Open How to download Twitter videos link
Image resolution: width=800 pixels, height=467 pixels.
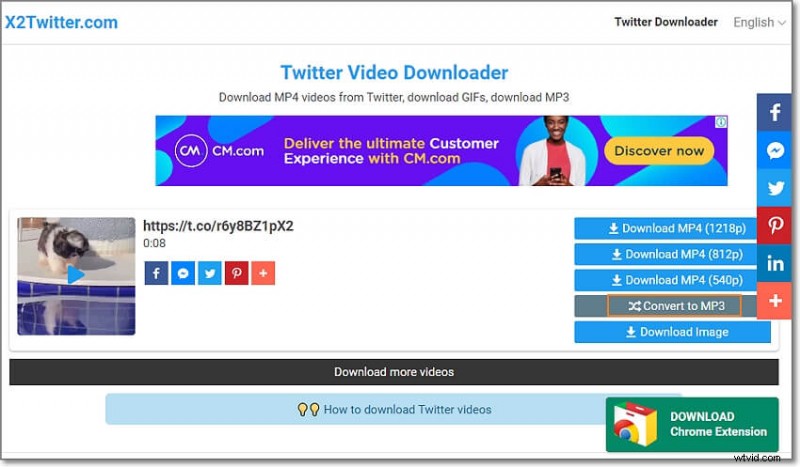394,409
